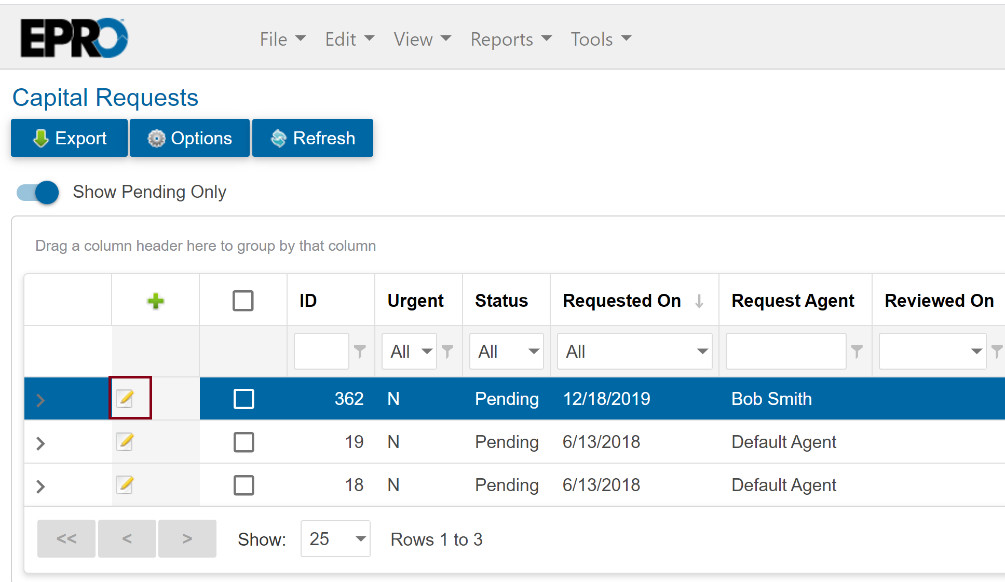Click the ID filter text field
The height and width of the screenshot is (582, 1005).
pyautogui.click(x=321, y=352)
